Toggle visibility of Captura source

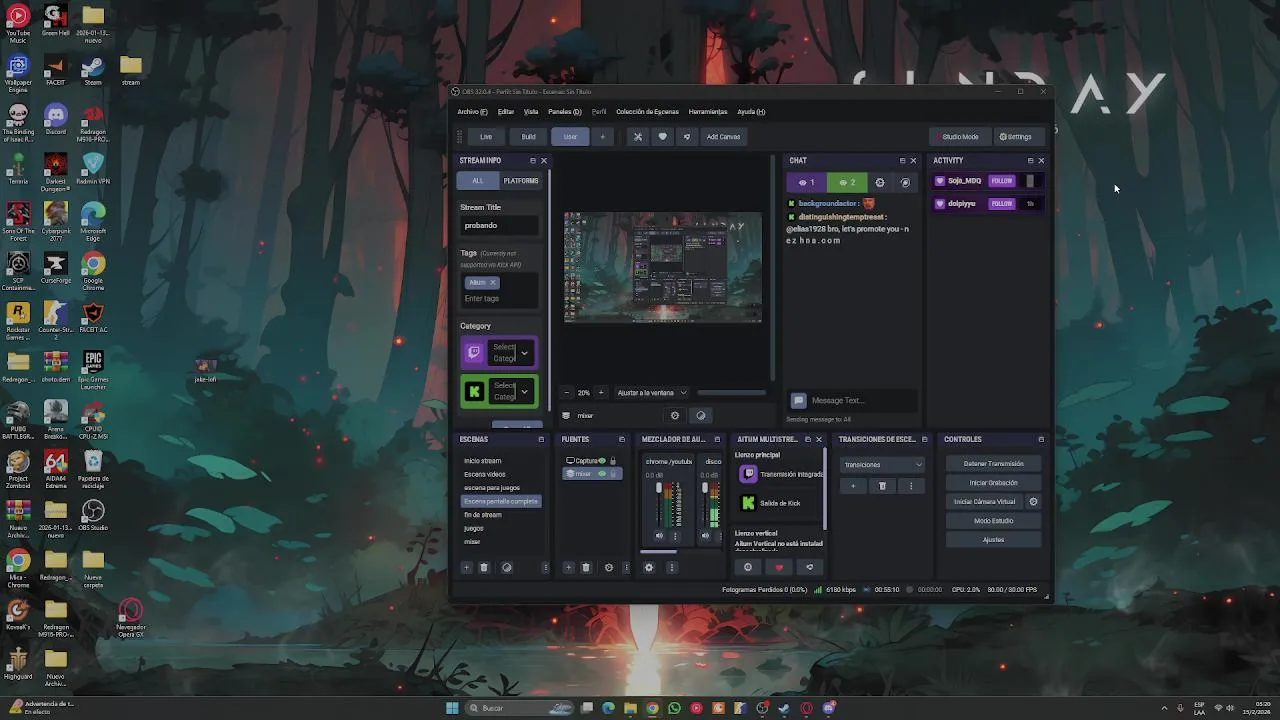pyautogui.click(x=602, y=461)
